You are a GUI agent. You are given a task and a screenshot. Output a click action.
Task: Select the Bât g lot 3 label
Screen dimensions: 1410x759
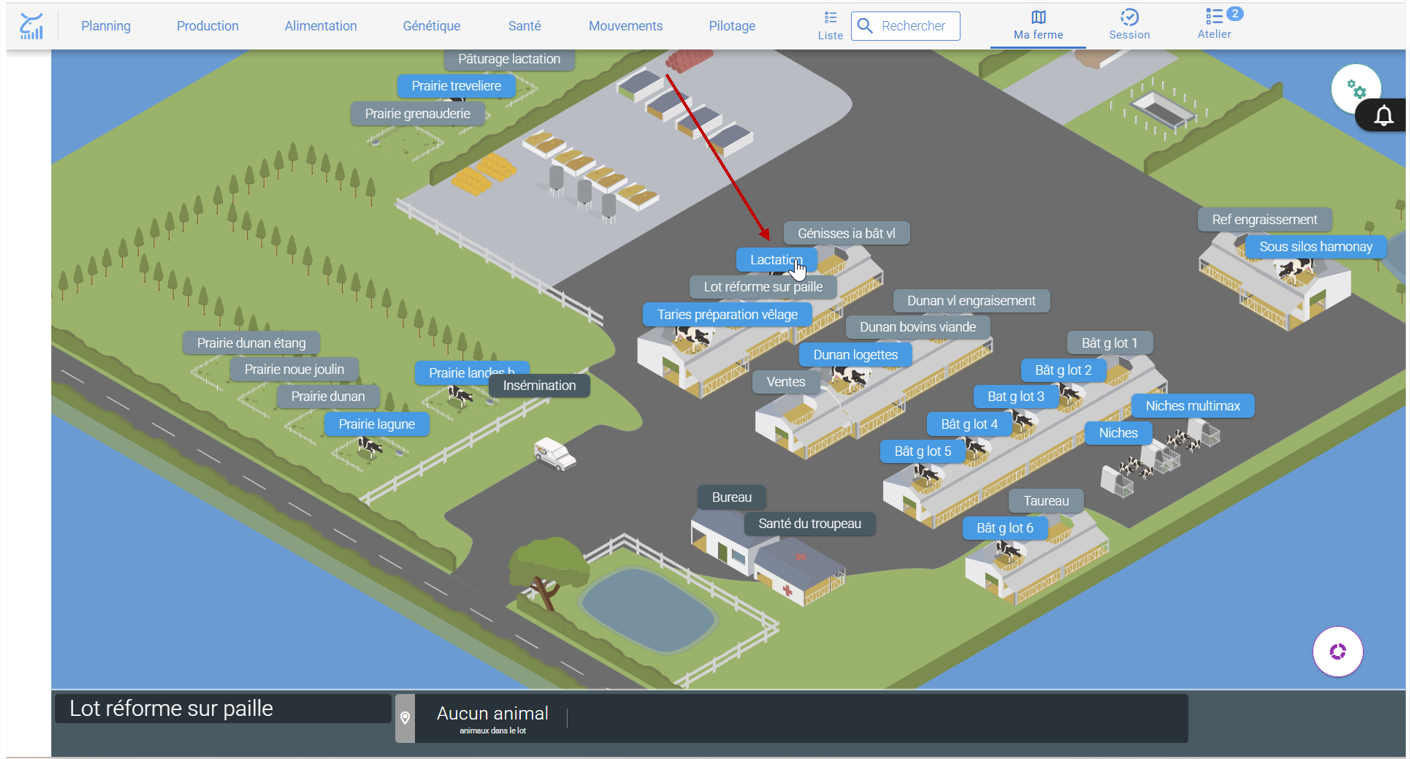tap(1016, 397)
